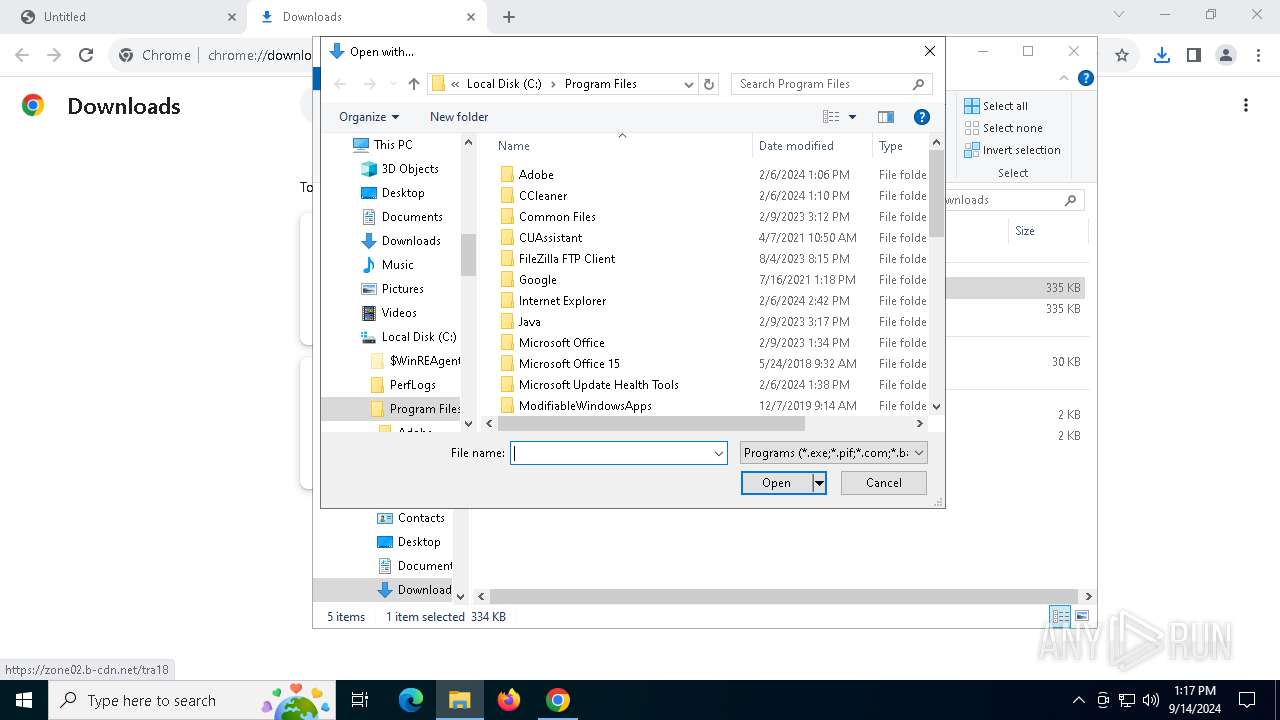Click Select all in Explorer ribbon
The image size is (1280, 720).
(x=996, y=106)
